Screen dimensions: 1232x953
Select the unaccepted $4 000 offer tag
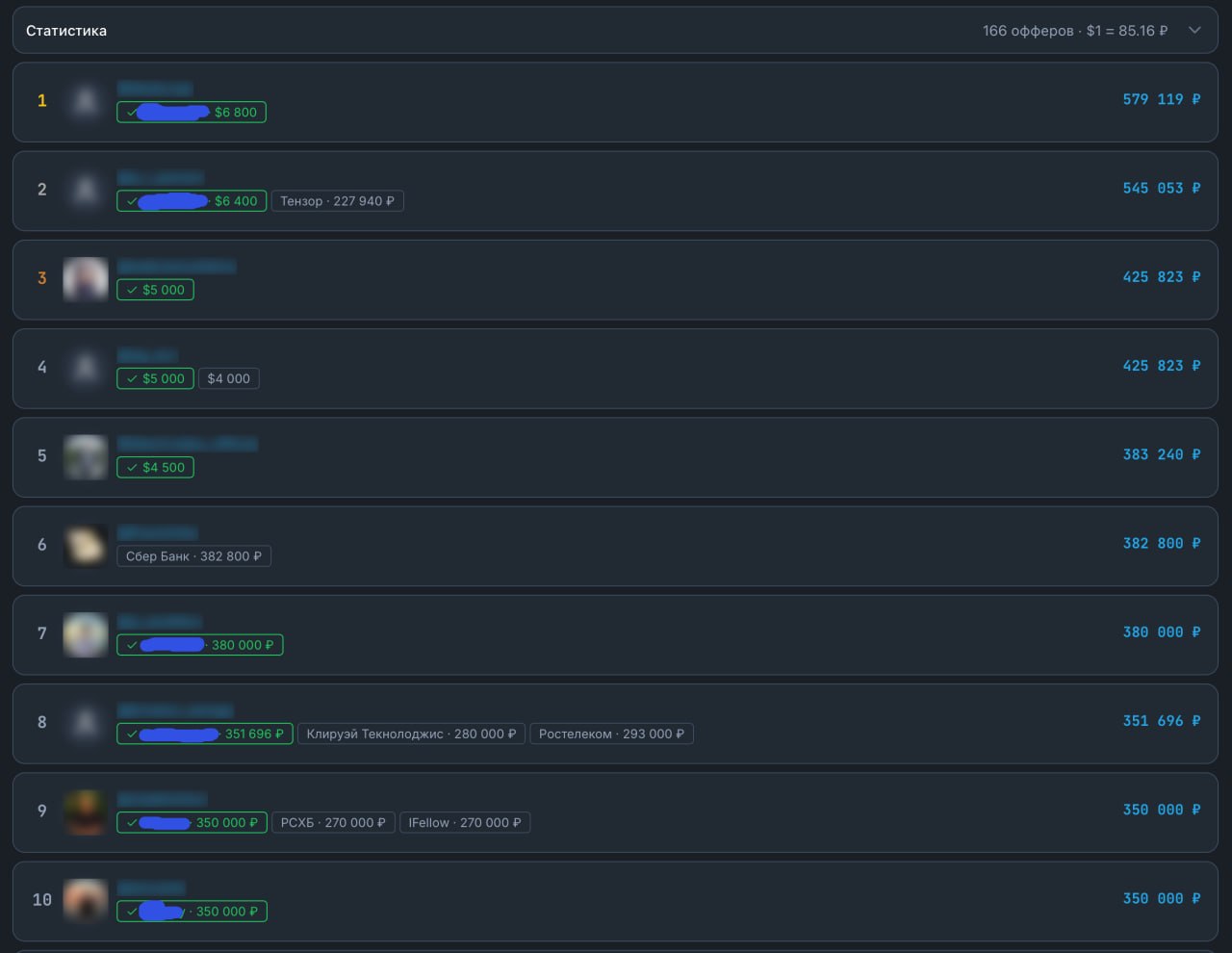[x=229, y=378]
